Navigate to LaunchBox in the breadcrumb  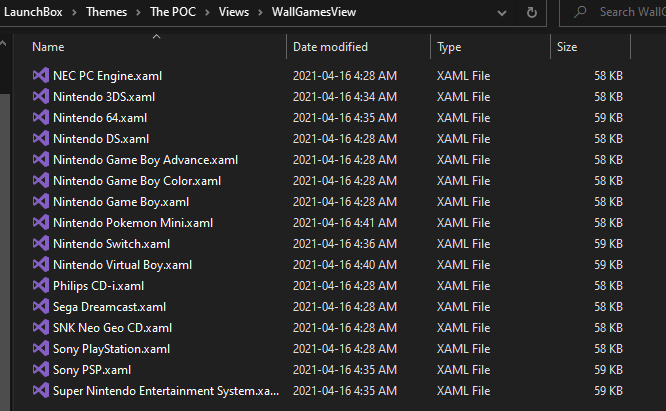pos(33,12)
